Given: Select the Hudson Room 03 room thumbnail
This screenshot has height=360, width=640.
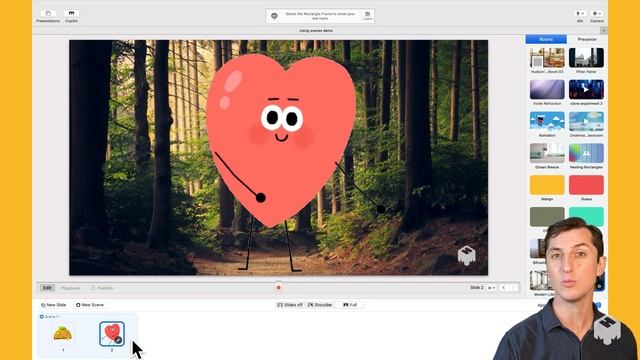Looking at the screenshot, I should (x=547, y=58).
